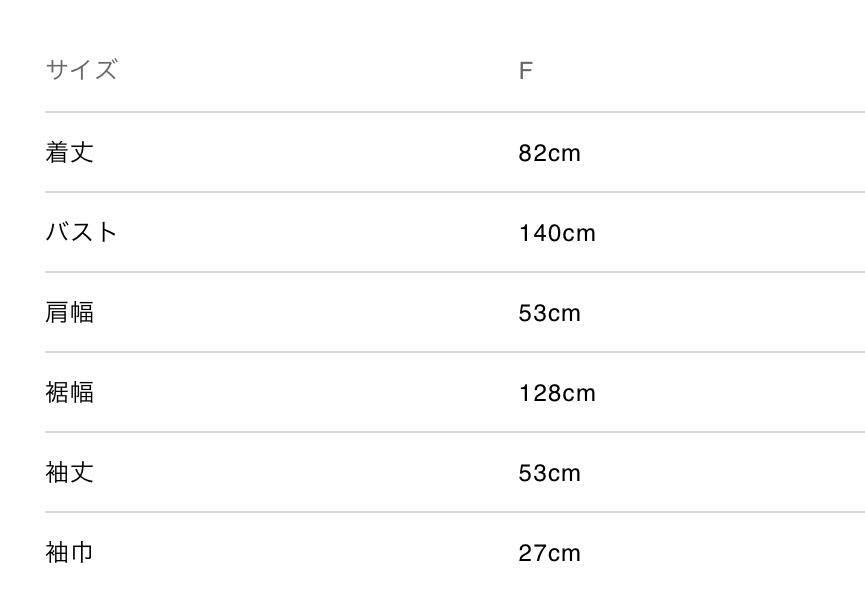
Task: Click the 袖丈 row label
Action: pos(69,473)
